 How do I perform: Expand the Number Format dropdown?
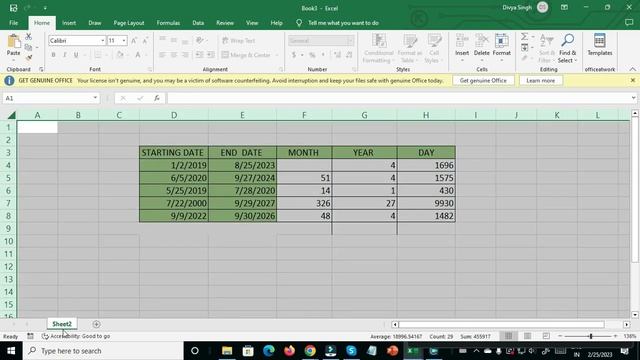pos(350,40)
